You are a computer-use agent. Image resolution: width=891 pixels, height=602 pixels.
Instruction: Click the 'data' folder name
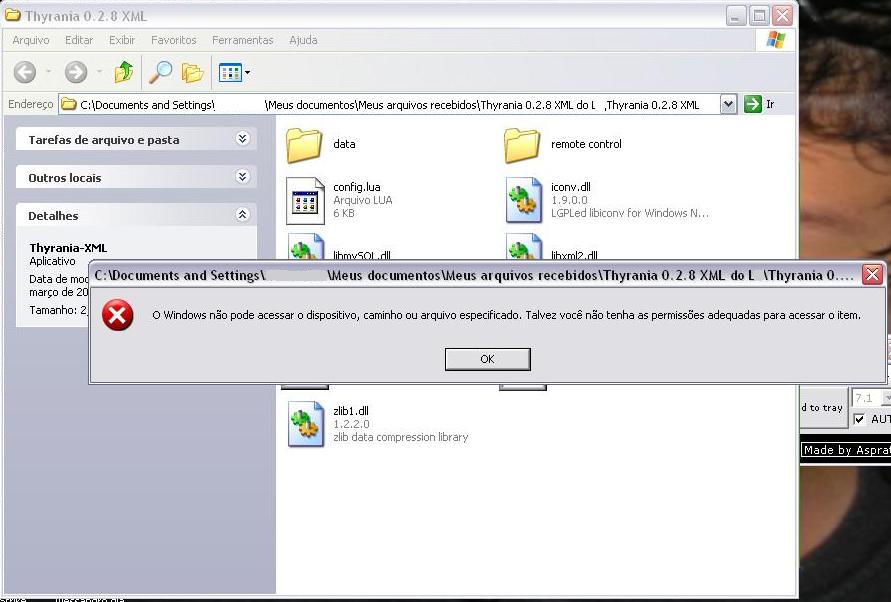point(344,144)
